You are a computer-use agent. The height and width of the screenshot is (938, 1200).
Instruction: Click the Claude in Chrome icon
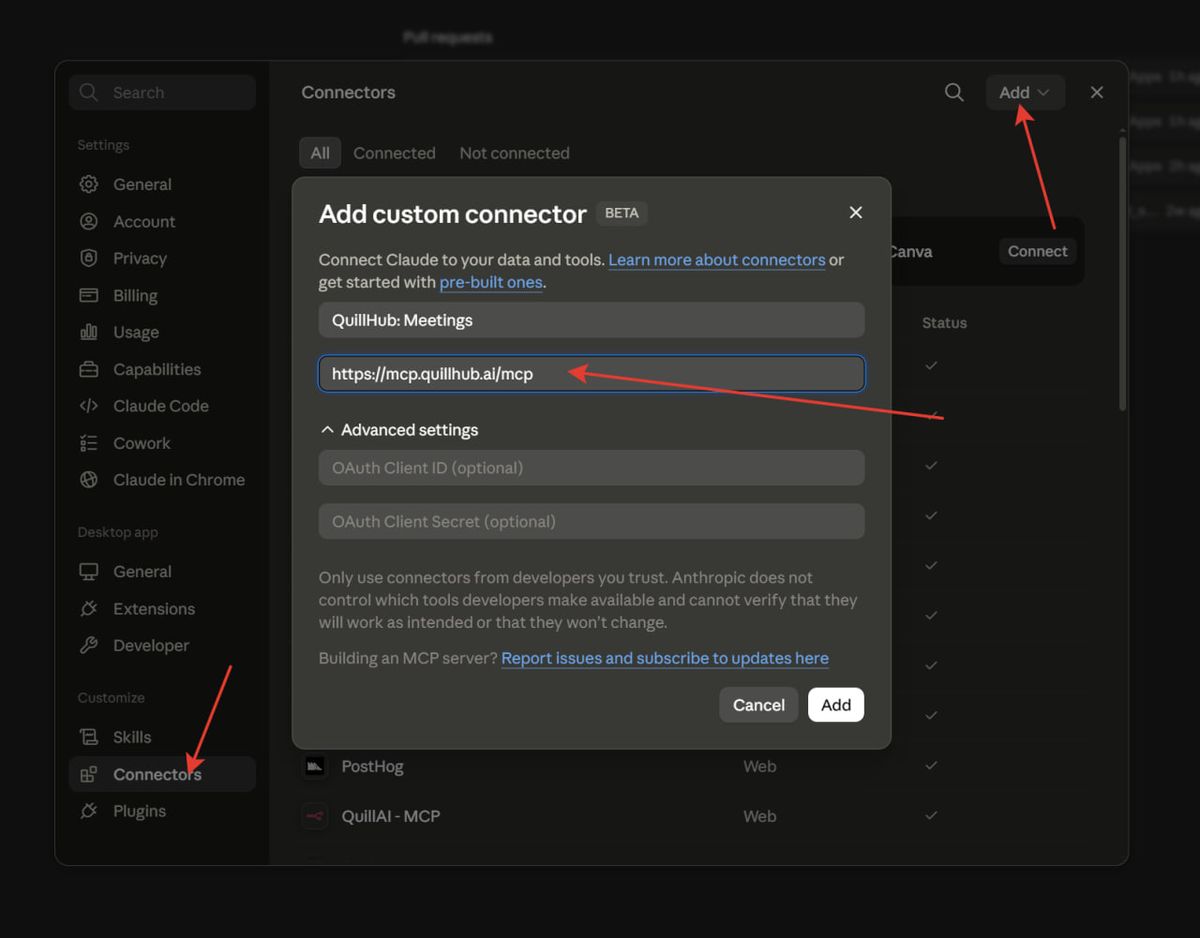[x=89, y=480]
